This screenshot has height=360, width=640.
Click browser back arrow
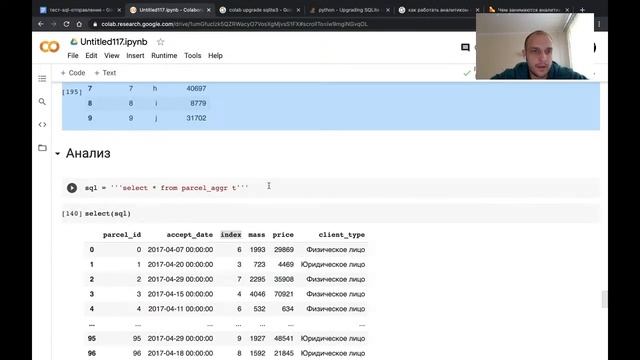click(x=41, y=24)
